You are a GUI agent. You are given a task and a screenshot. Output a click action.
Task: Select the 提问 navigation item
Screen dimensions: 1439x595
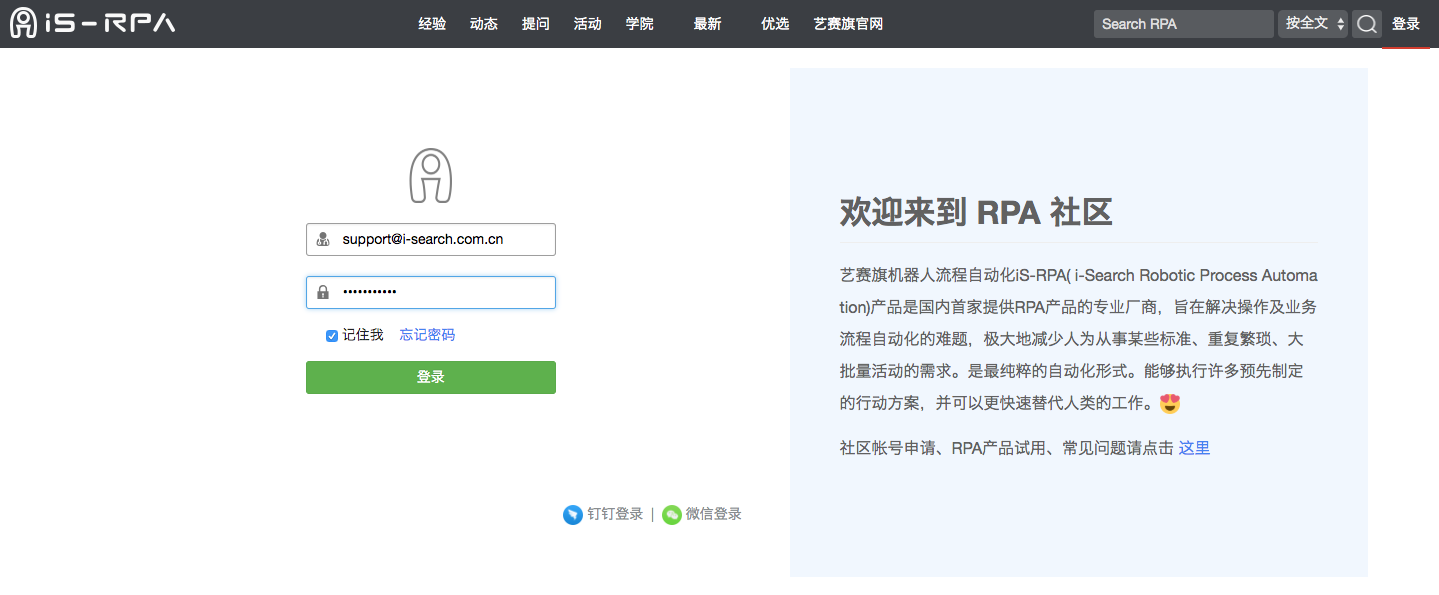coord(536,23)
